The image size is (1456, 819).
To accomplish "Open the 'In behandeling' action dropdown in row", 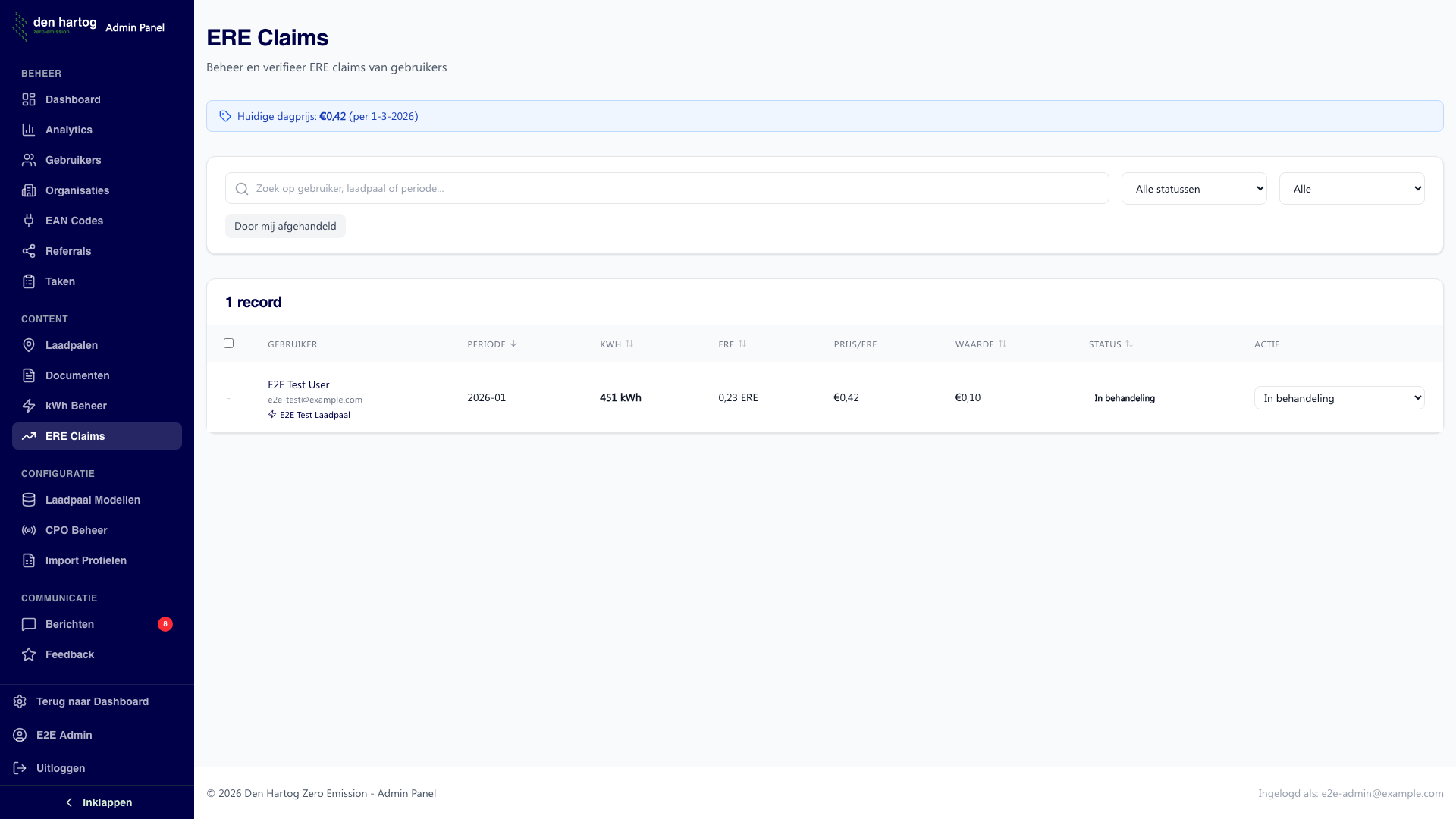I will pyautogui.click(x=1338, y=398).
